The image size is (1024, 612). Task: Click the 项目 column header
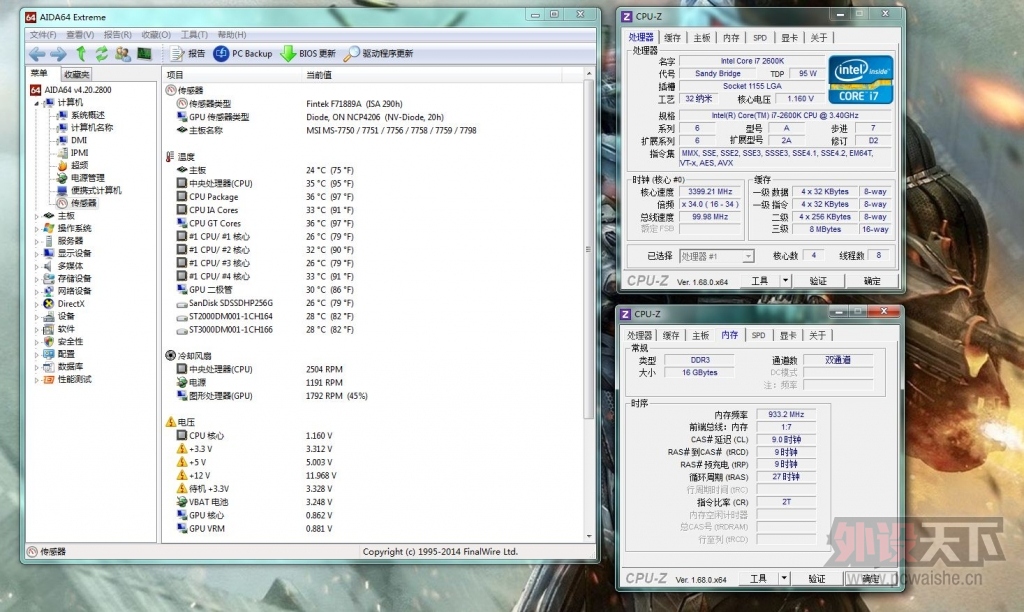(x=232, y=74)
